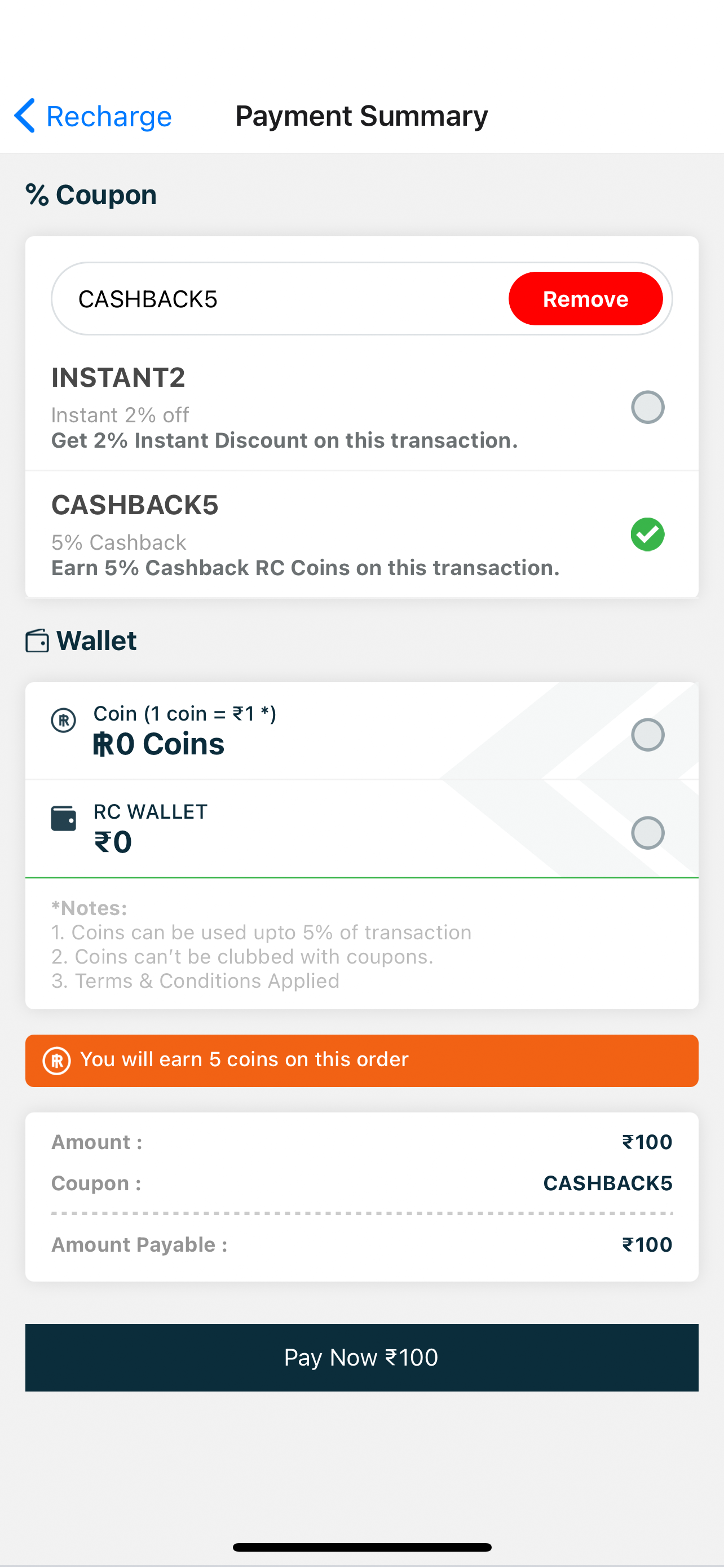The height and width of the screenshot is (1568, 724).
Task: Tap the percent icon beside Coupon heading
Action: 37,196
